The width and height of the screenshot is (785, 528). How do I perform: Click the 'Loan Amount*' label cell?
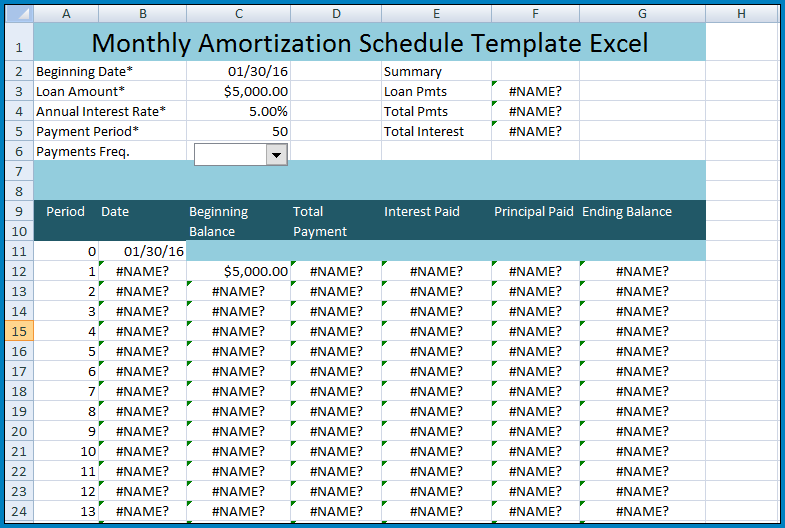[110, 91]
